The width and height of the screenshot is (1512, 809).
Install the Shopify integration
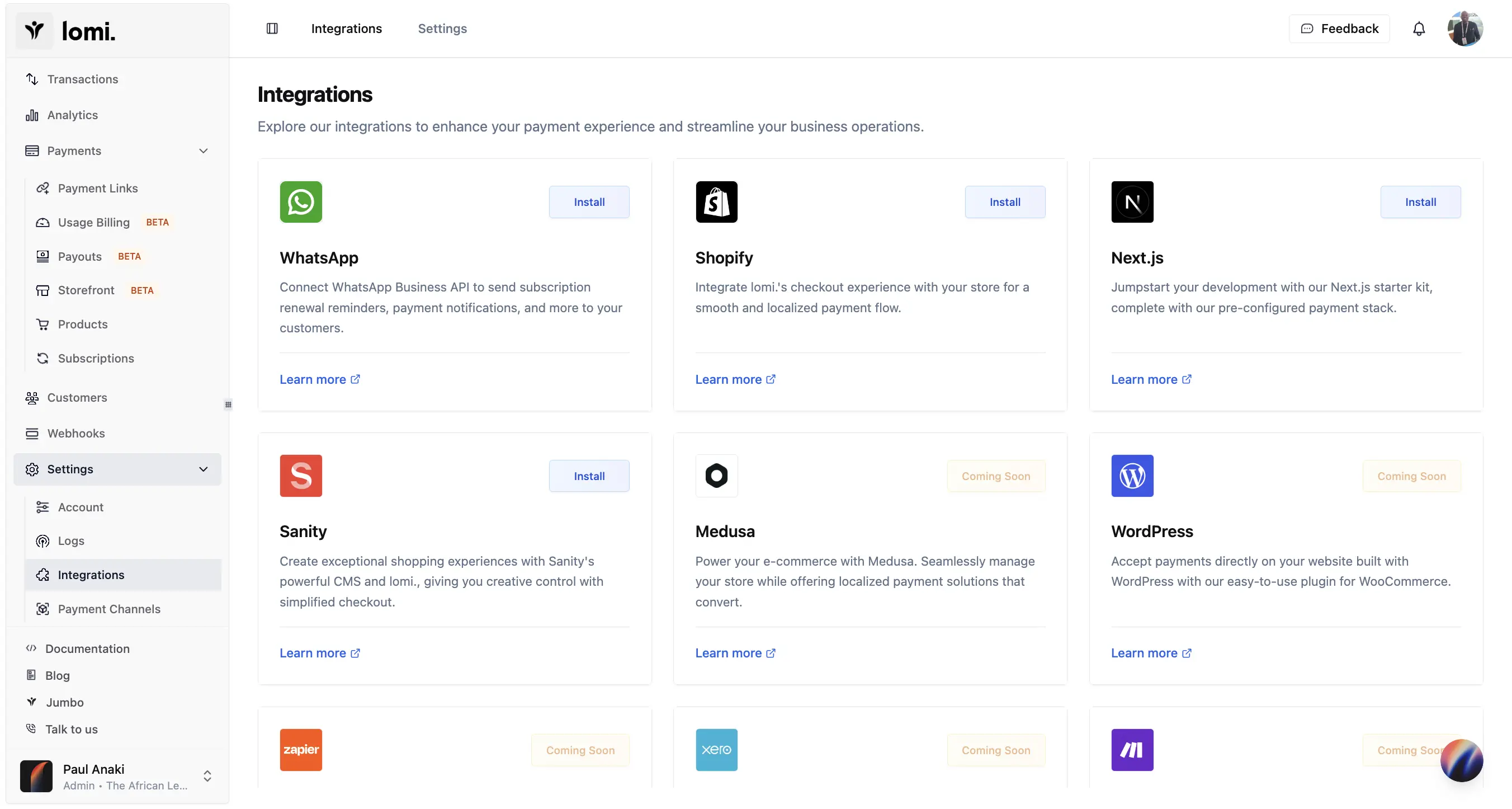(x=1004, y=202)
